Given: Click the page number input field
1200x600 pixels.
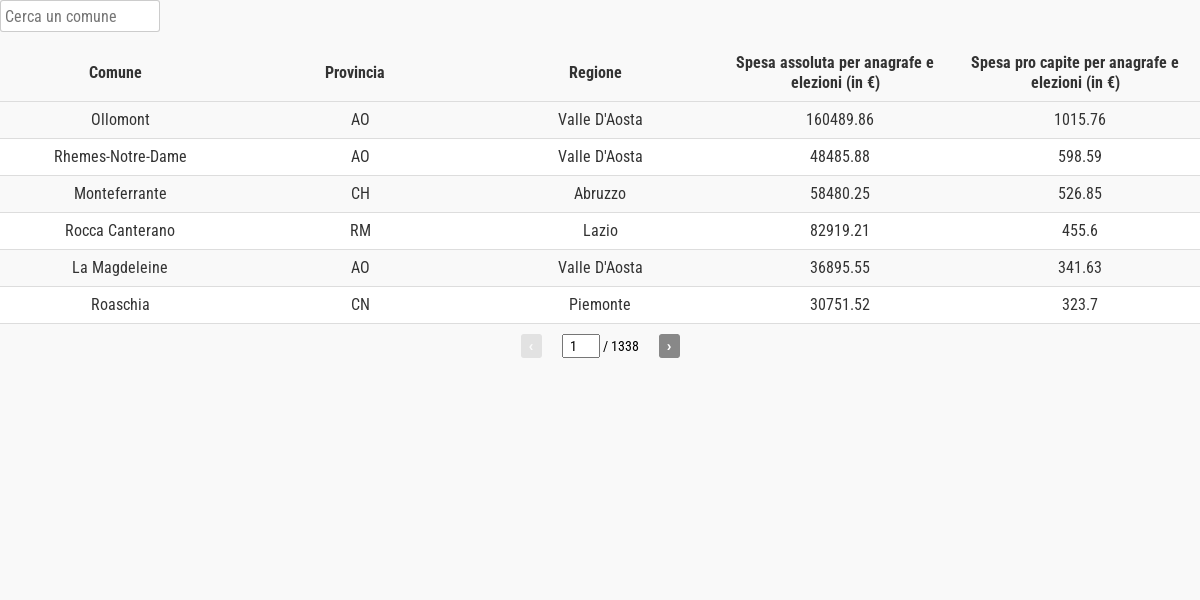Looking at the screenshot, I should point(580,346).
